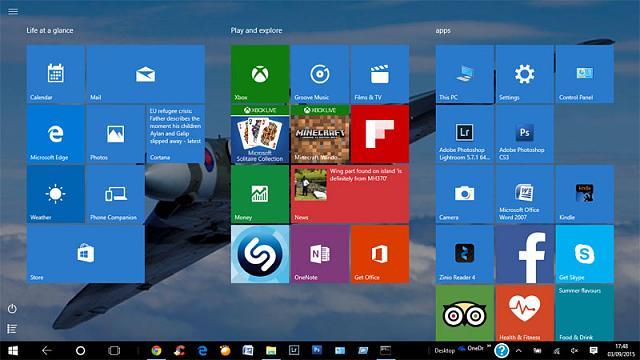
Task: Open the network Wi-Fi tray icon
Action: 556,351
